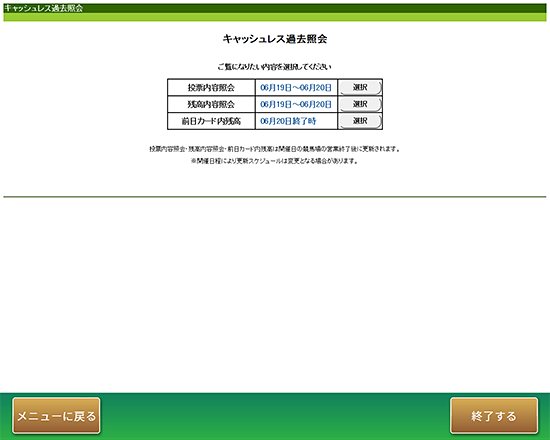Click the キャッシュレス過去照会 title bar text
This screenshot has height=440, width=550.
43,8
